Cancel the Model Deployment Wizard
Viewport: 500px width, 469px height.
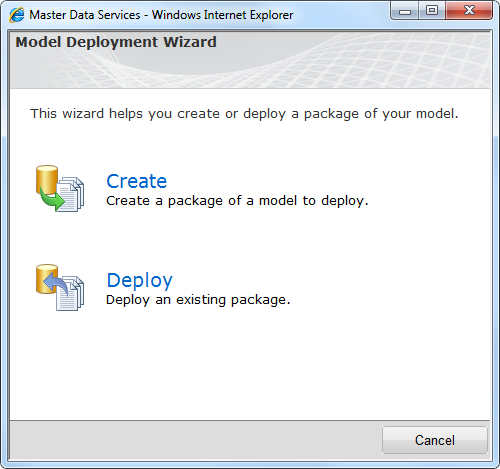pyautogui.click(x=435, y=440)
